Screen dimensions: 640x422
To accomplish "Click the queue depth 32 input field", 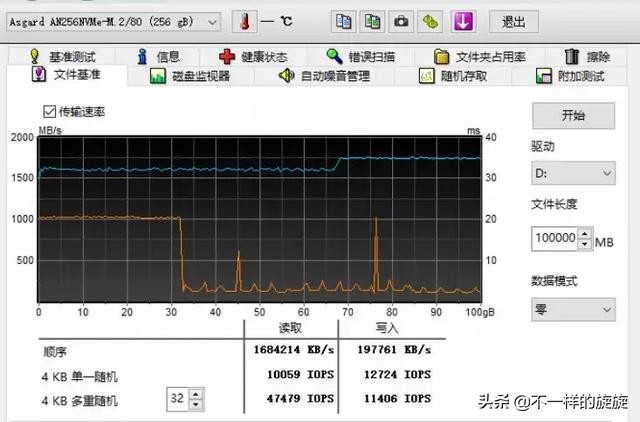I will pyautogui.click(x=178, y=399).
